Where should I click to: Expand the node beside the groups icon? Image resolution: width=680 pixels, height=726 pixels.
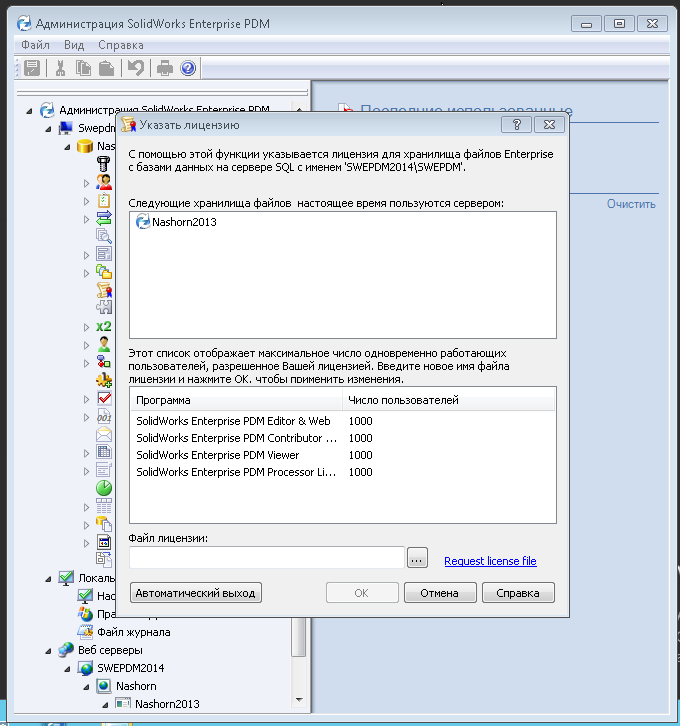[x=86, y=183]
